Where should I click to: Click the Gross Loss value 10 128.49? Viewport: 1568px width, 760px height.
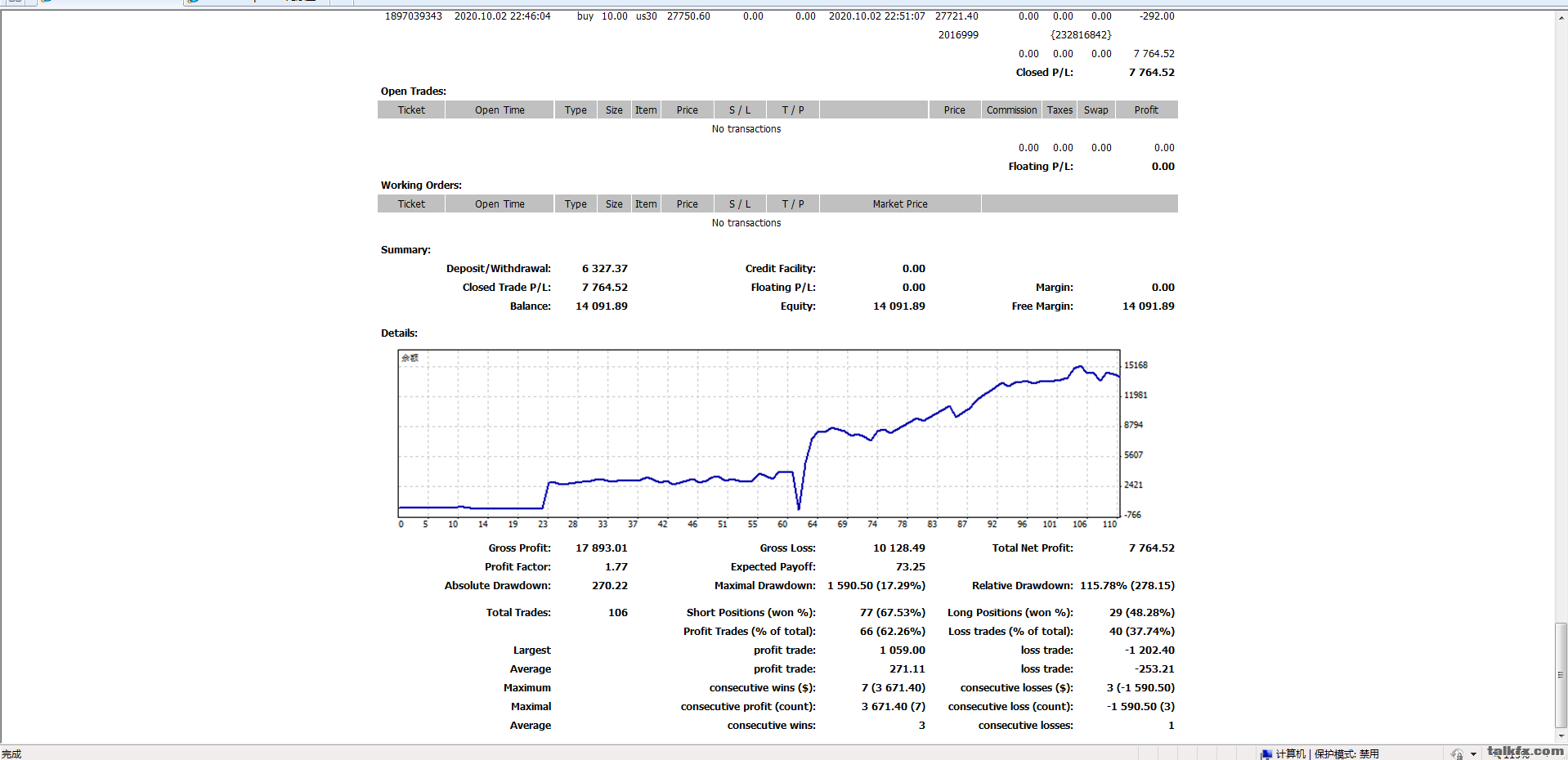pos(899,548)
